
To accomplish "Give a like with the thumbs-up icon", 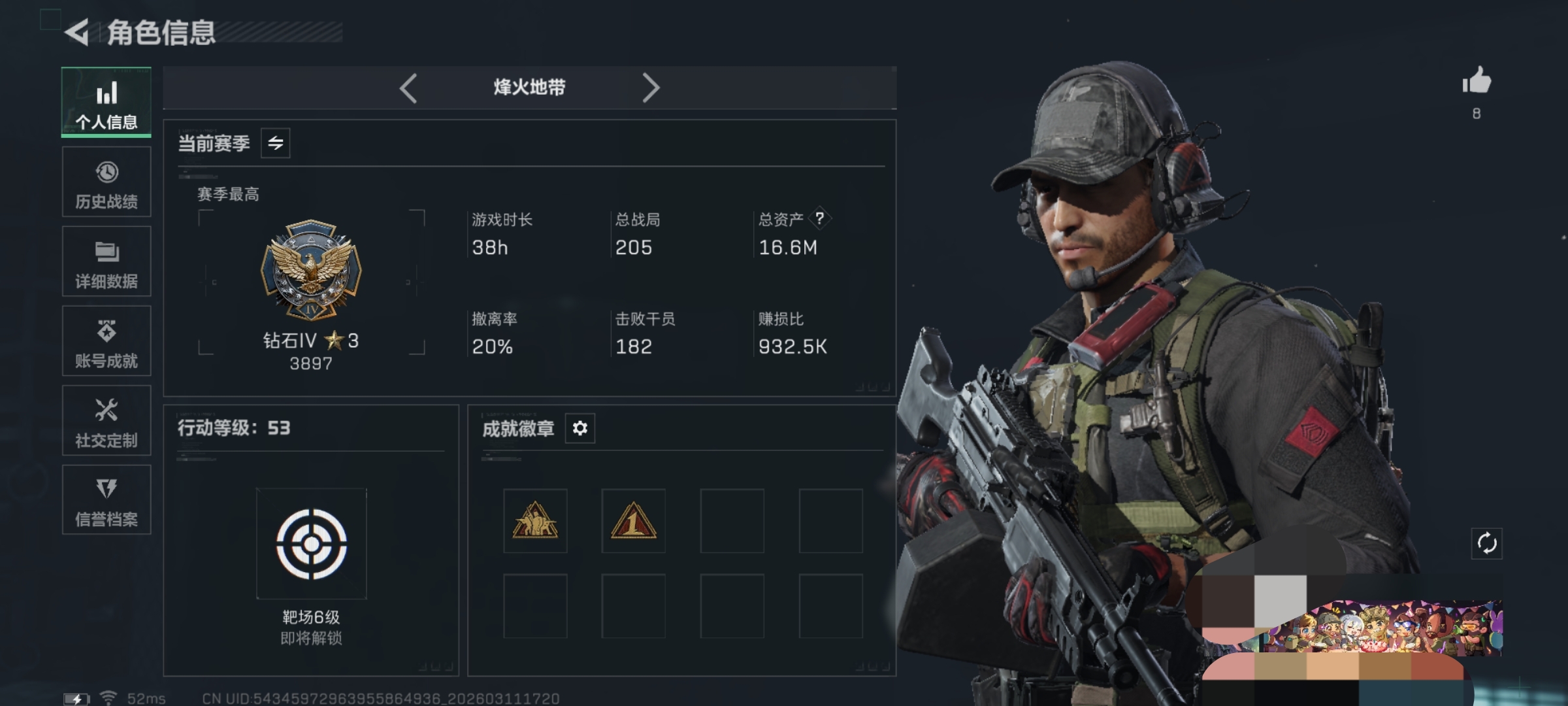I will pyautogui.click(x=1477, y=81).
